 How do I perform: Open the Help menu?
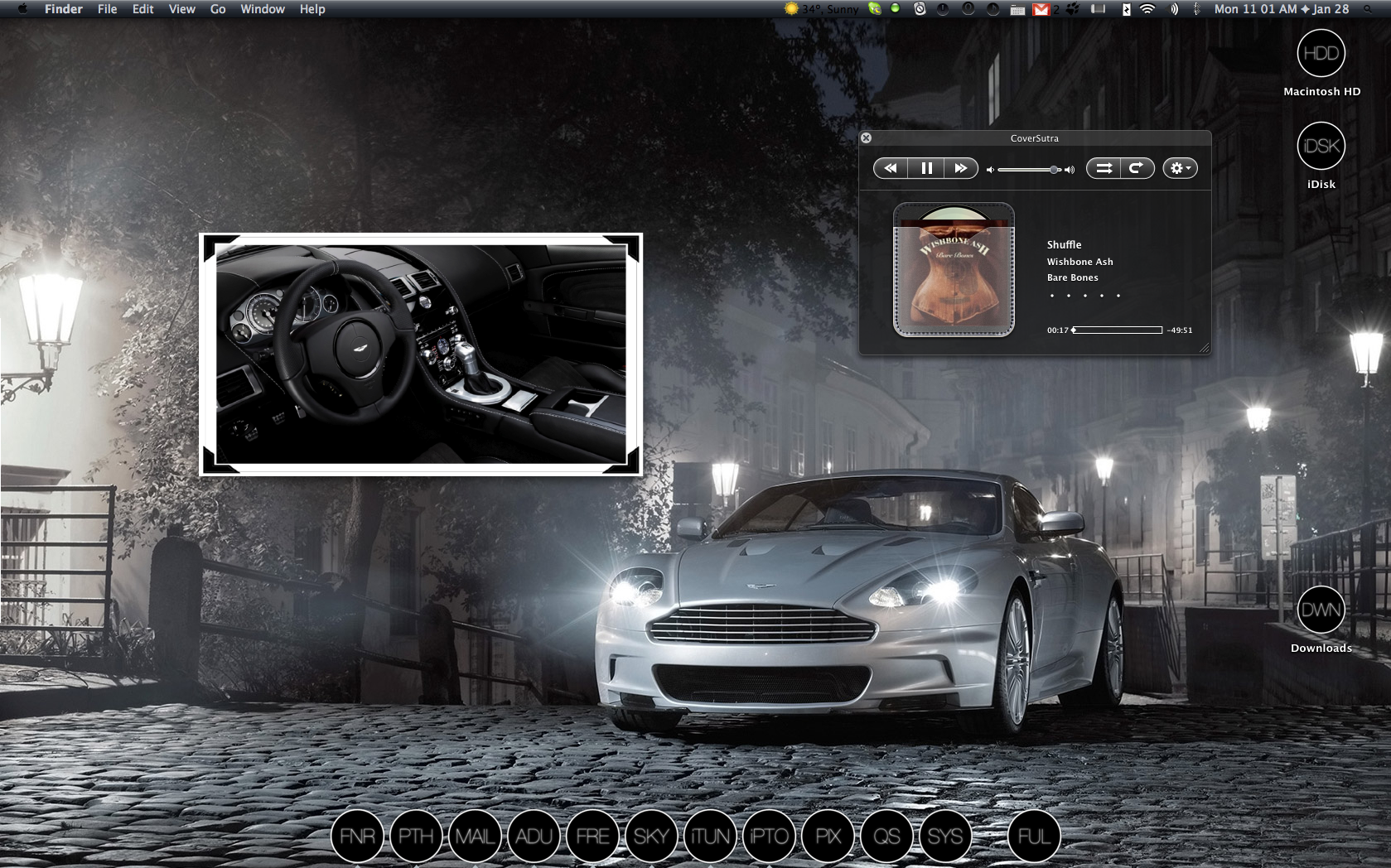pos(312,9)
